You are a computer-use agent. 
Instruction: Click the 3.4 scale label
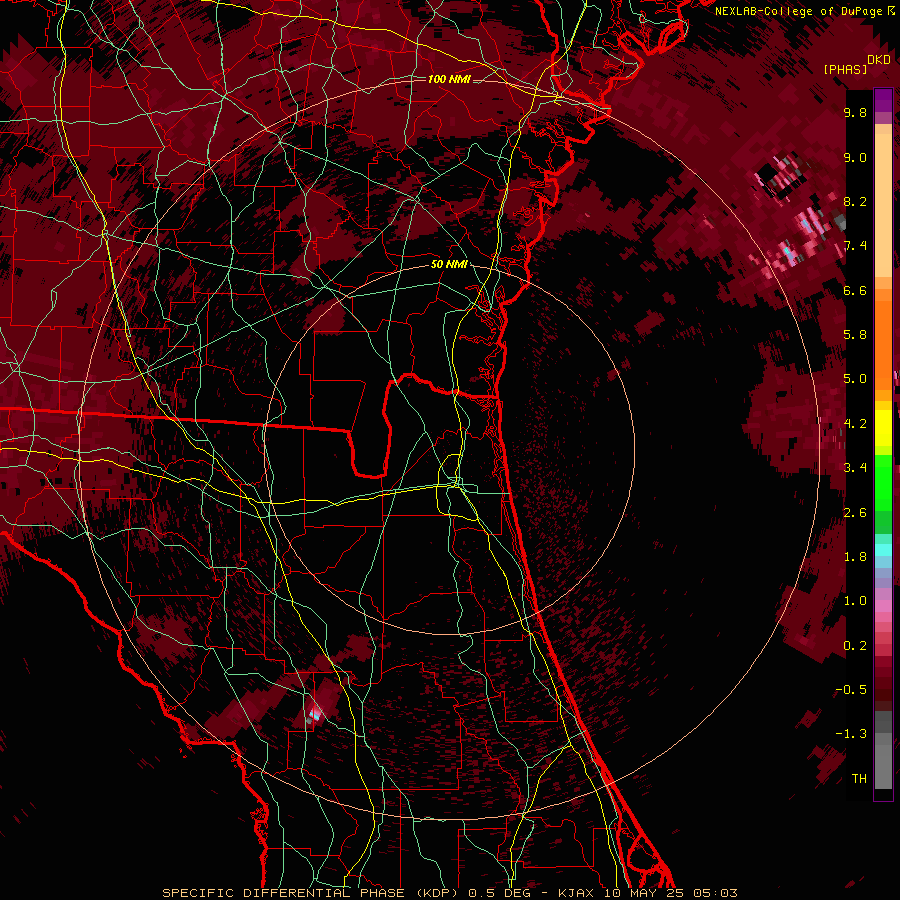pos(855,468)
